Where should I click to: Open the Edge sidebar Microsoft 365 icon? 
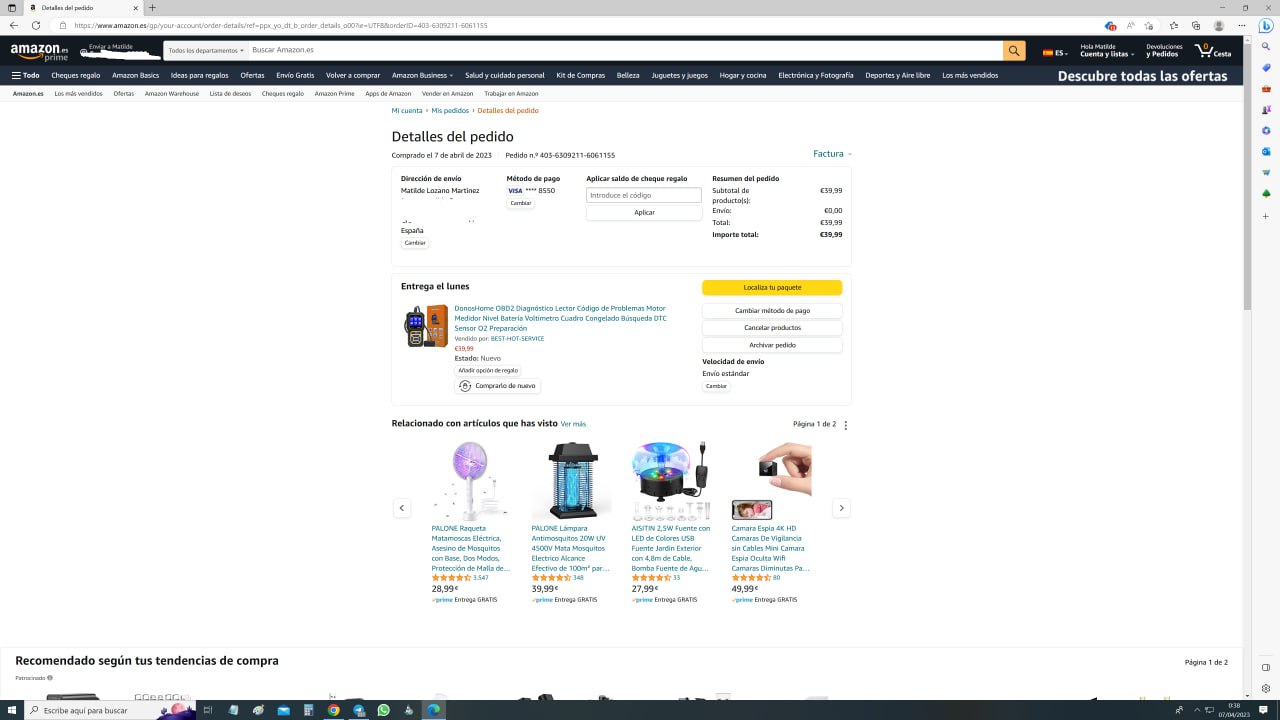(x=1266, y=131)
